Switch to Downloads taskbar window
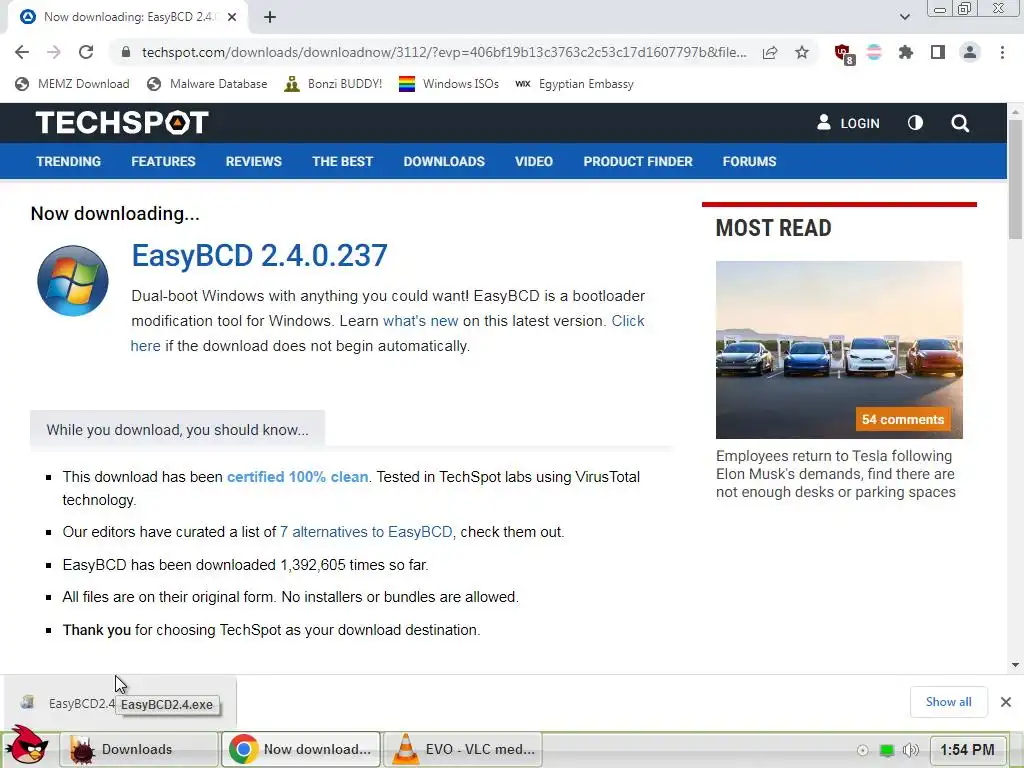The width and height of the screenshot is (1024, 768). [139, 749]
